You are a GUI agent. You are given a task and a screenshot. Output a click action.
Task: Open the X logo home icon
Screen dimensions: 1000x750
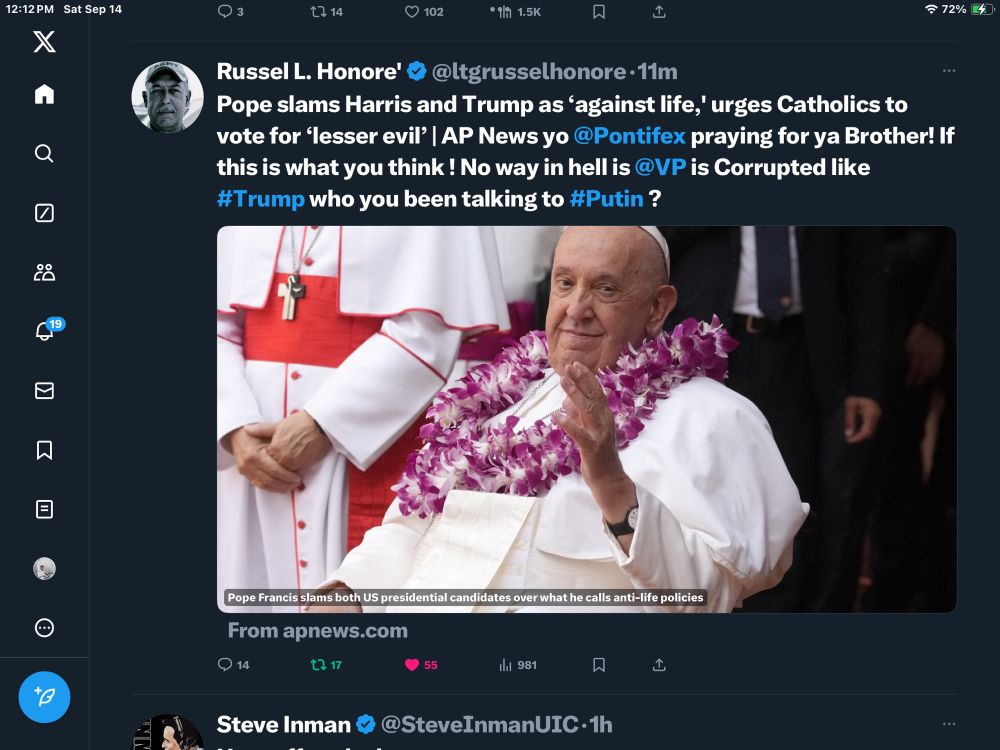[44, 41]
